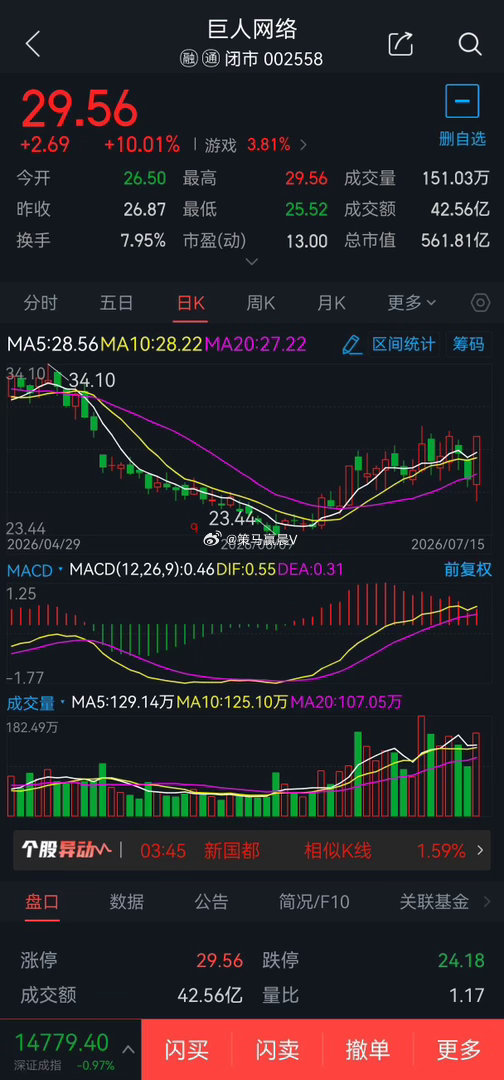Viewport: 504px width, 1080px height.
Task: Switch to the 分时 chart tab
Action: tap(41, 302)
